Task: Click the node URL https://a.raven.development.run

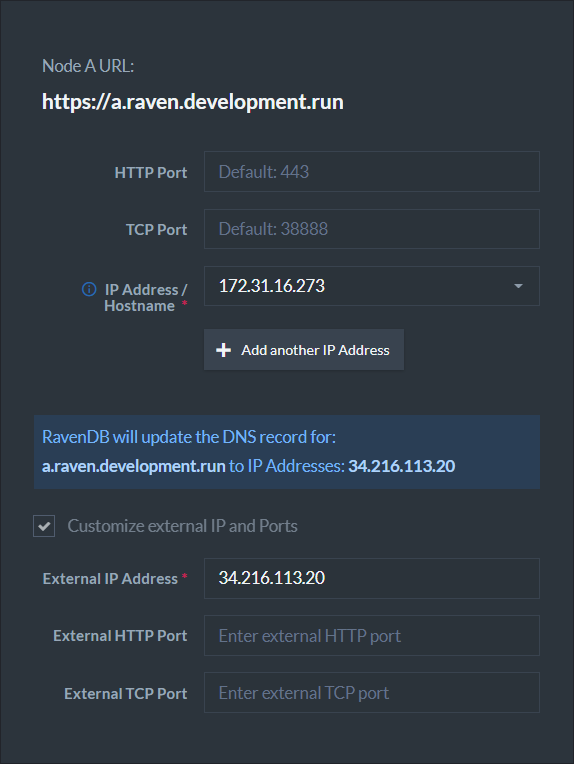Action: [x=192, y=102]
